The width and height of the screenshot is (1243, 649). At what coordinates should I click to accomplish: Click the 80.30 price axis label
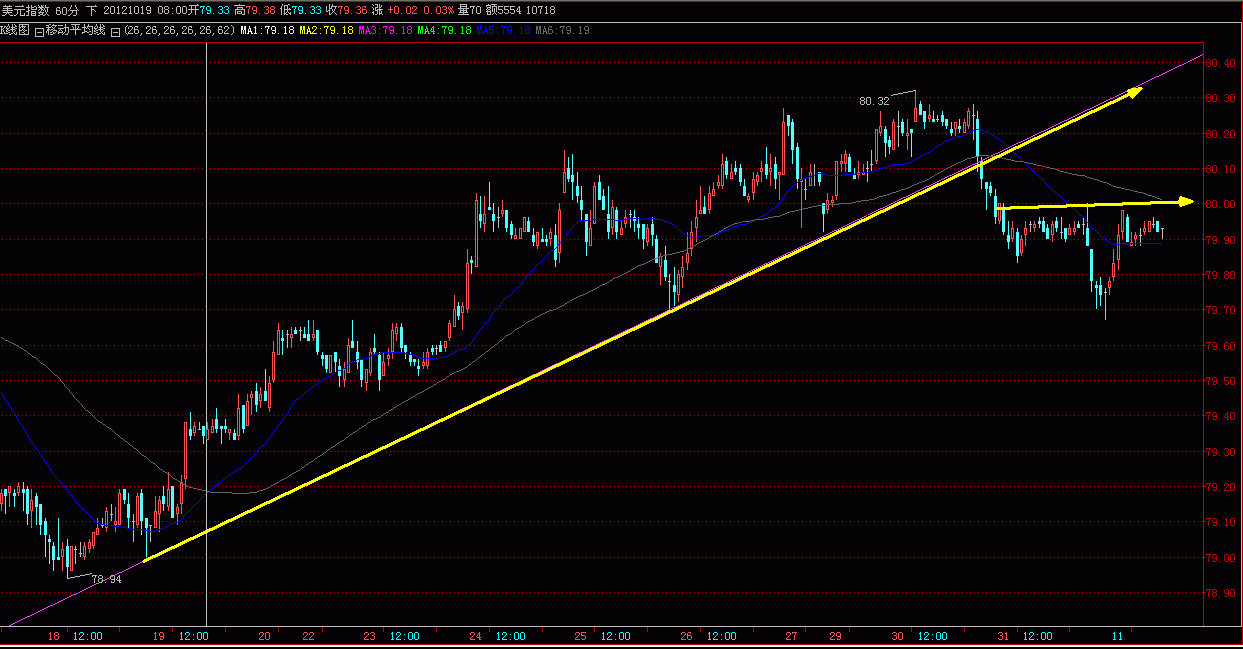click(x=1221, y=98)
